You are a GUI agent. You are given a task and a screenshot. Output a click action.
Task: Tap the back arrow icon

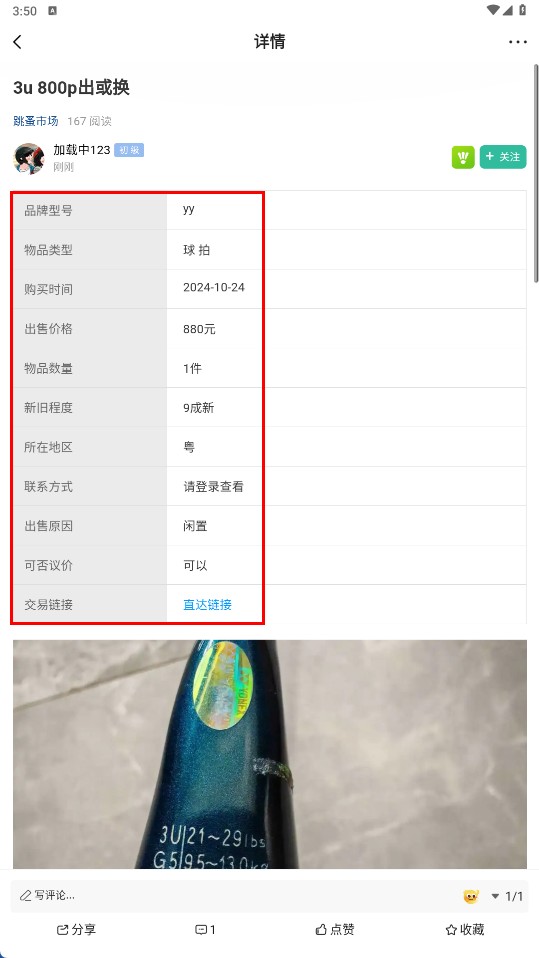[x=17, y=42]
